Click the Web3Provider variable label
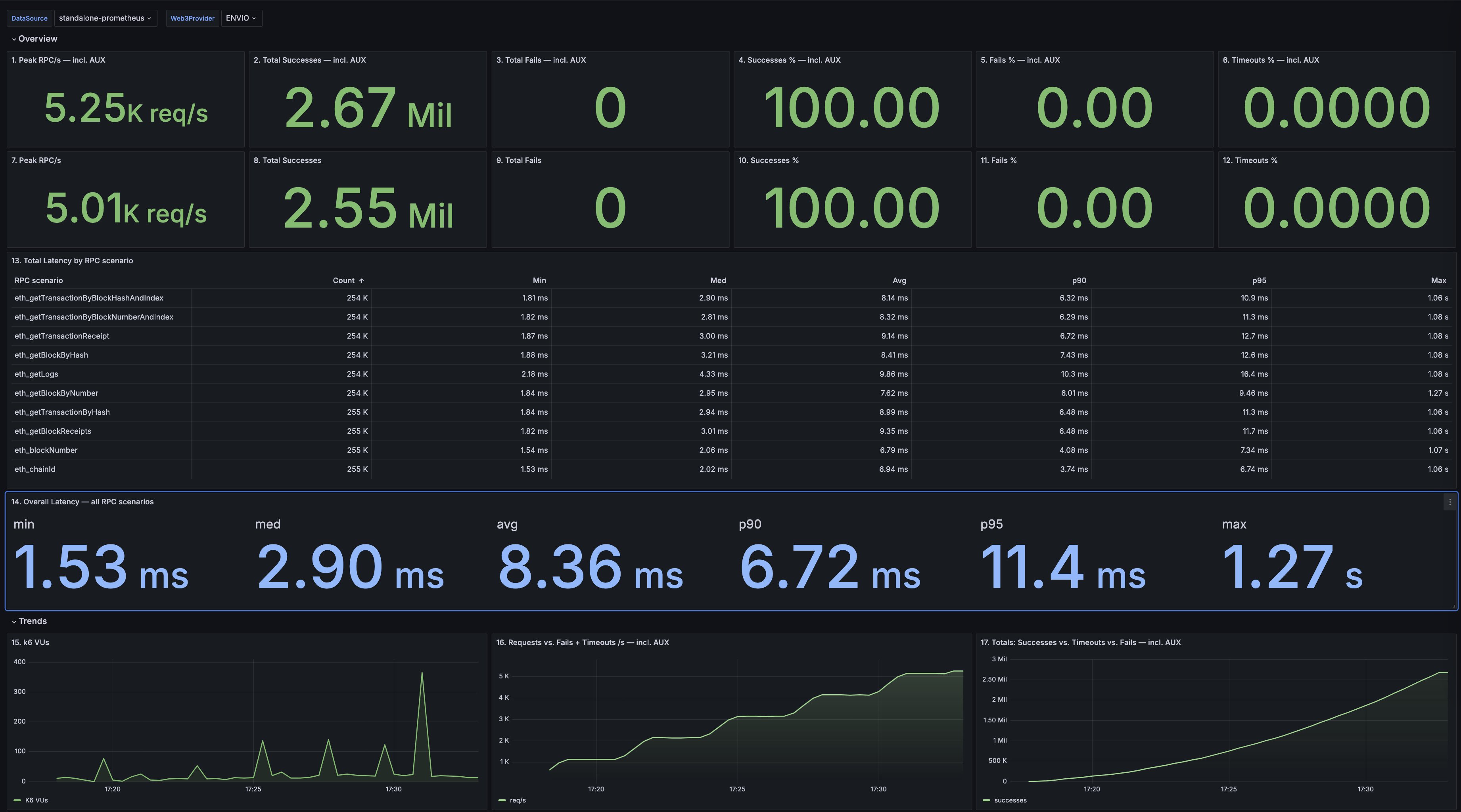1461x812 pixels. tap(192, 17)
